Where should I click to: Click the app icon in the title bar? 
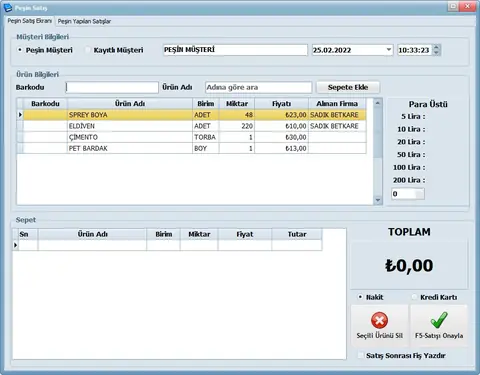tap(7, 7)
